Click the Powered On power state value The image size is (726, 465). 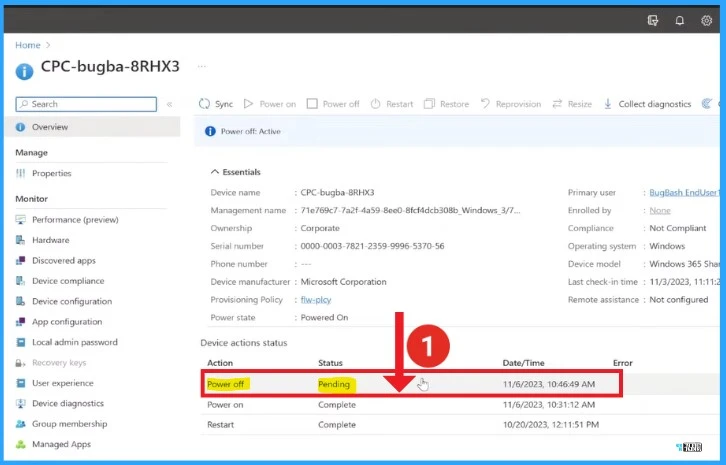point(324,318)
